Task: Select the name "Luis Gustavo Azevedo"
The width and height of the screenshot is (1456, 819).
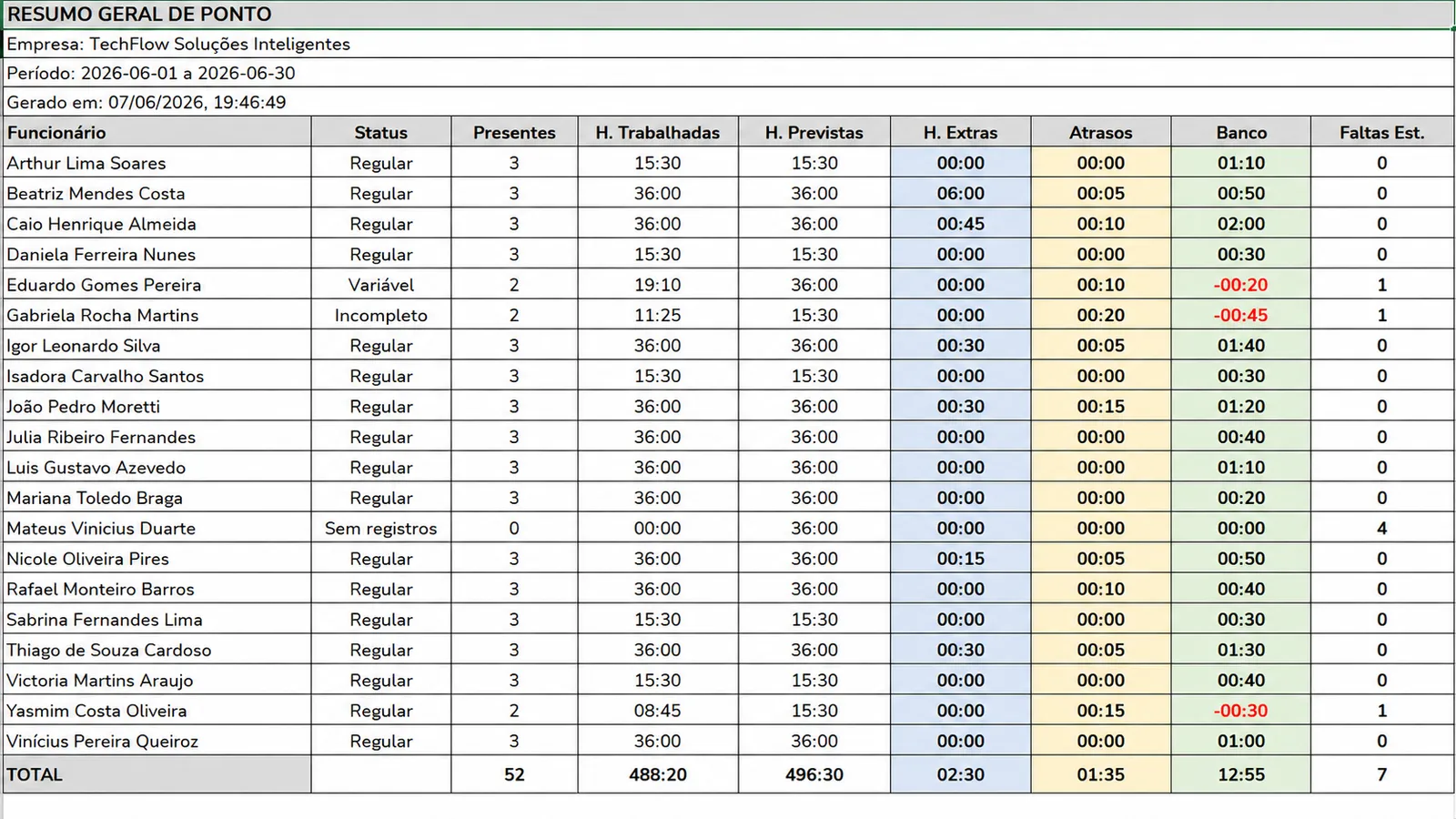Action: [x=96, y=468]
